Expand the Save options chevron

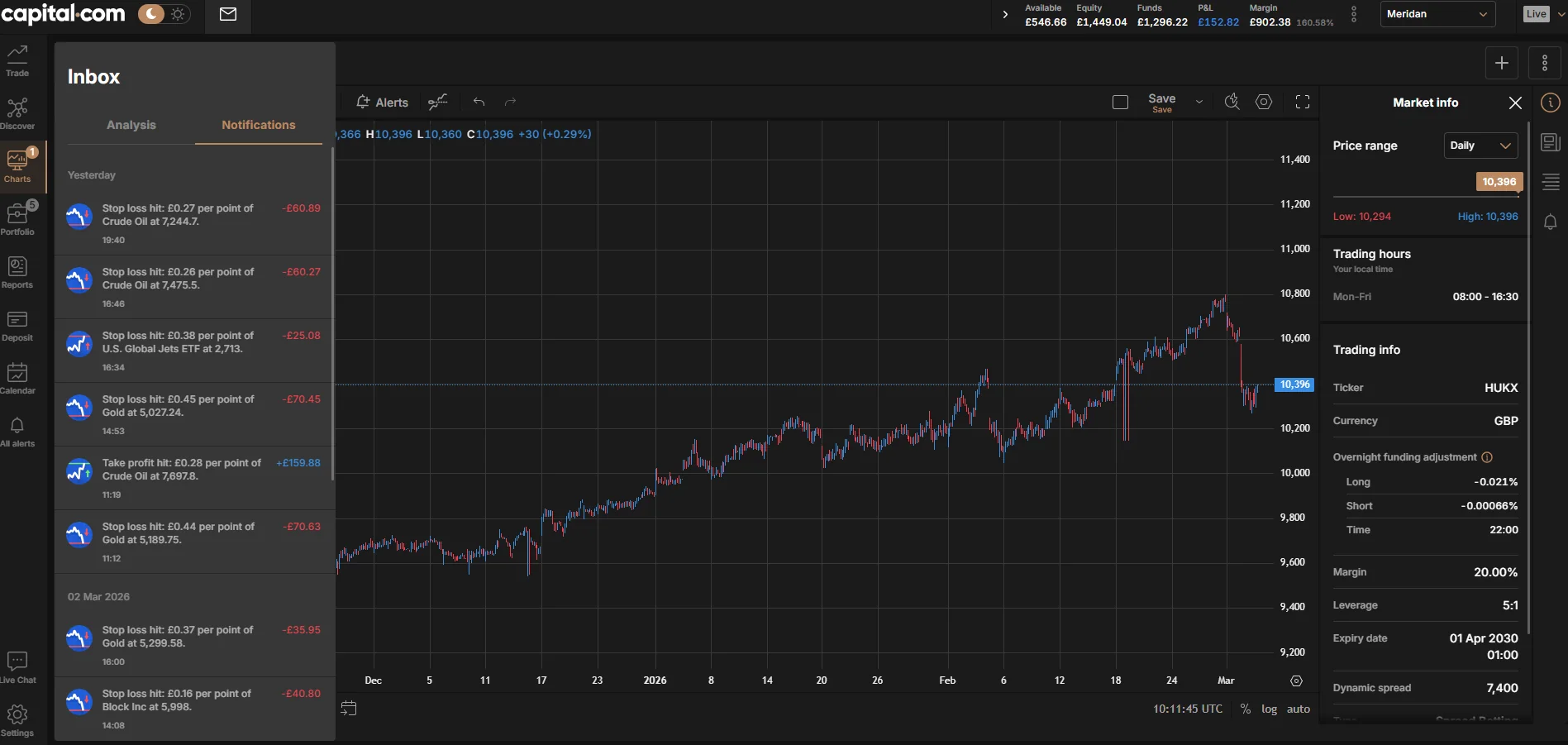click(1199, 102)
